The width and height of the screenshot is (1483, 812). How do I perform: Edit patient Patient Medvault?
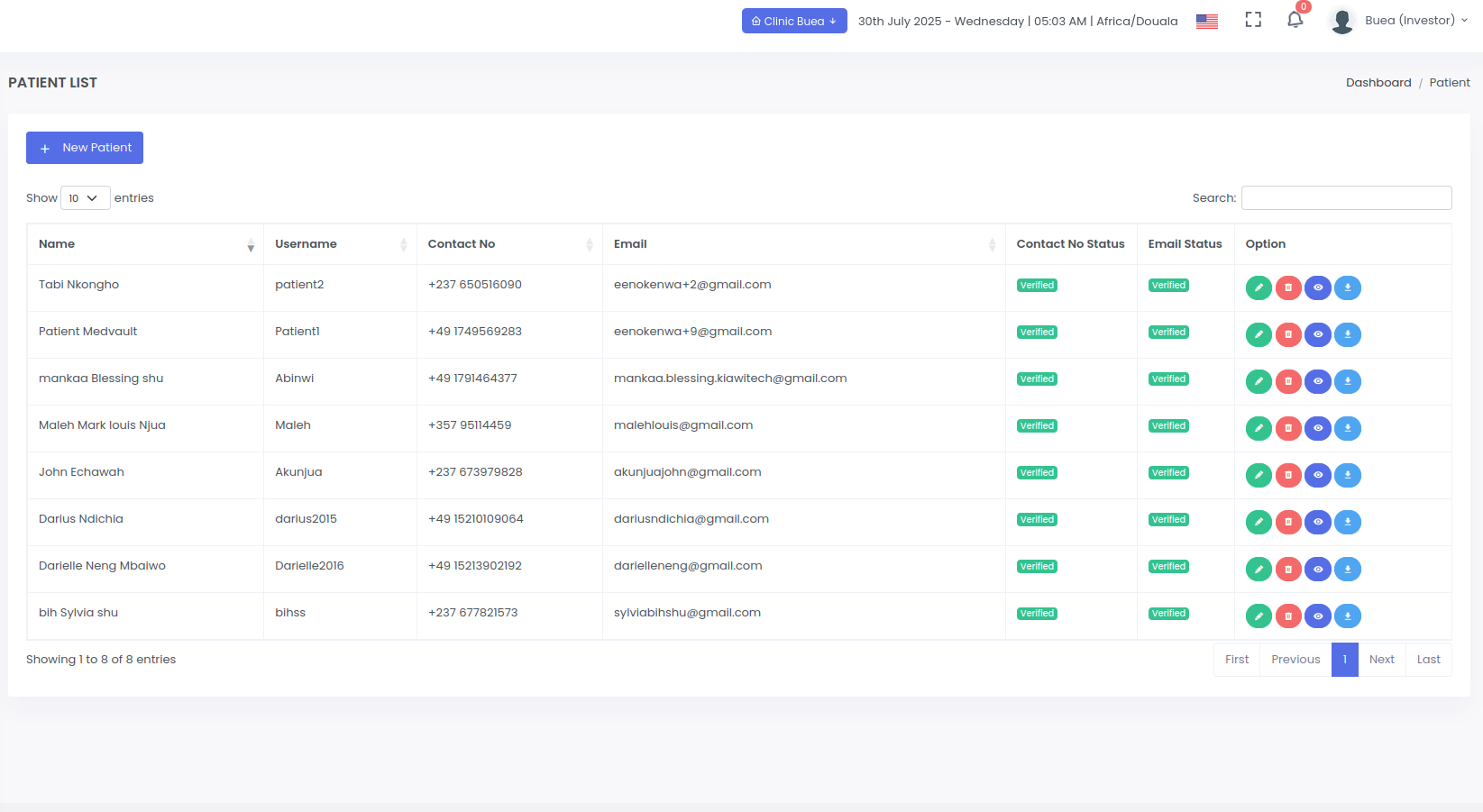tap(1259, 334)
